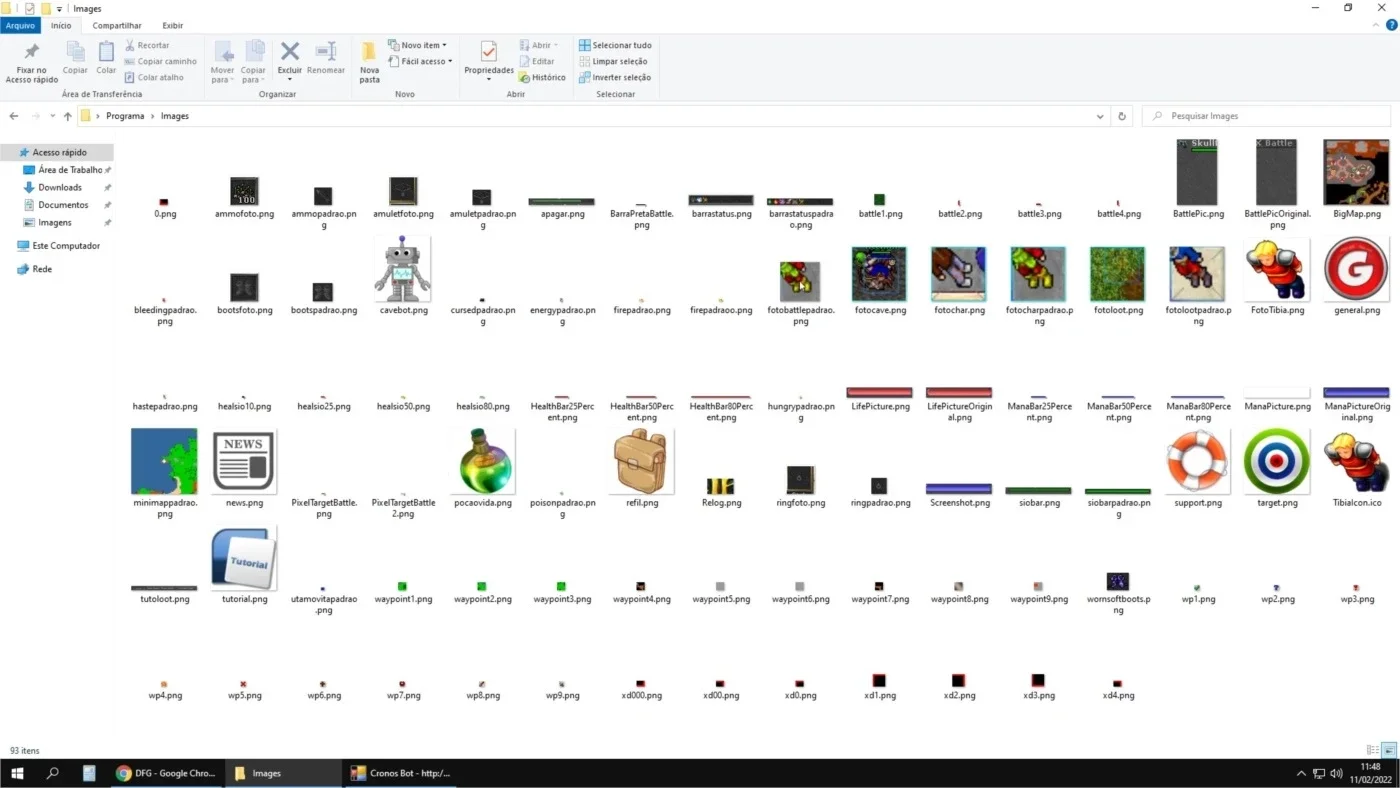
Task: Select the pocaovida.png potion file
Action: tap(483, 462)
